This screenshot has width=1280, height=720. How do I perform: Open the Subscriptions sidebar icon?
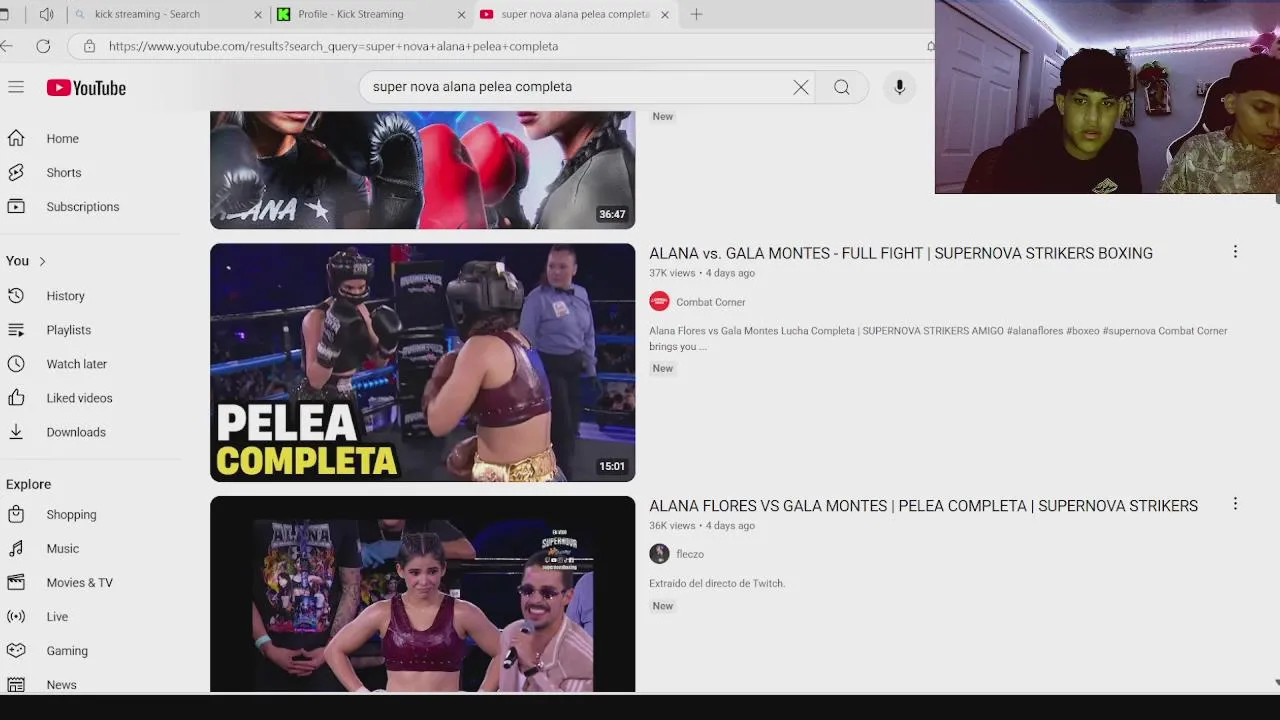pos(16,206)
